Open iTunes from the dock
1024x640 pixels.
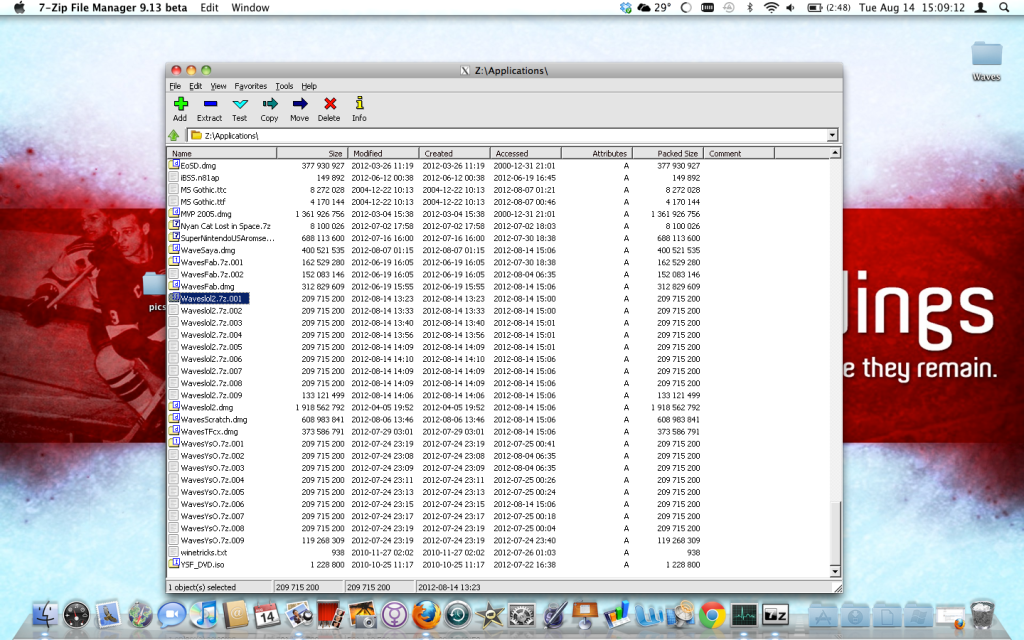[x=204, y=615]
